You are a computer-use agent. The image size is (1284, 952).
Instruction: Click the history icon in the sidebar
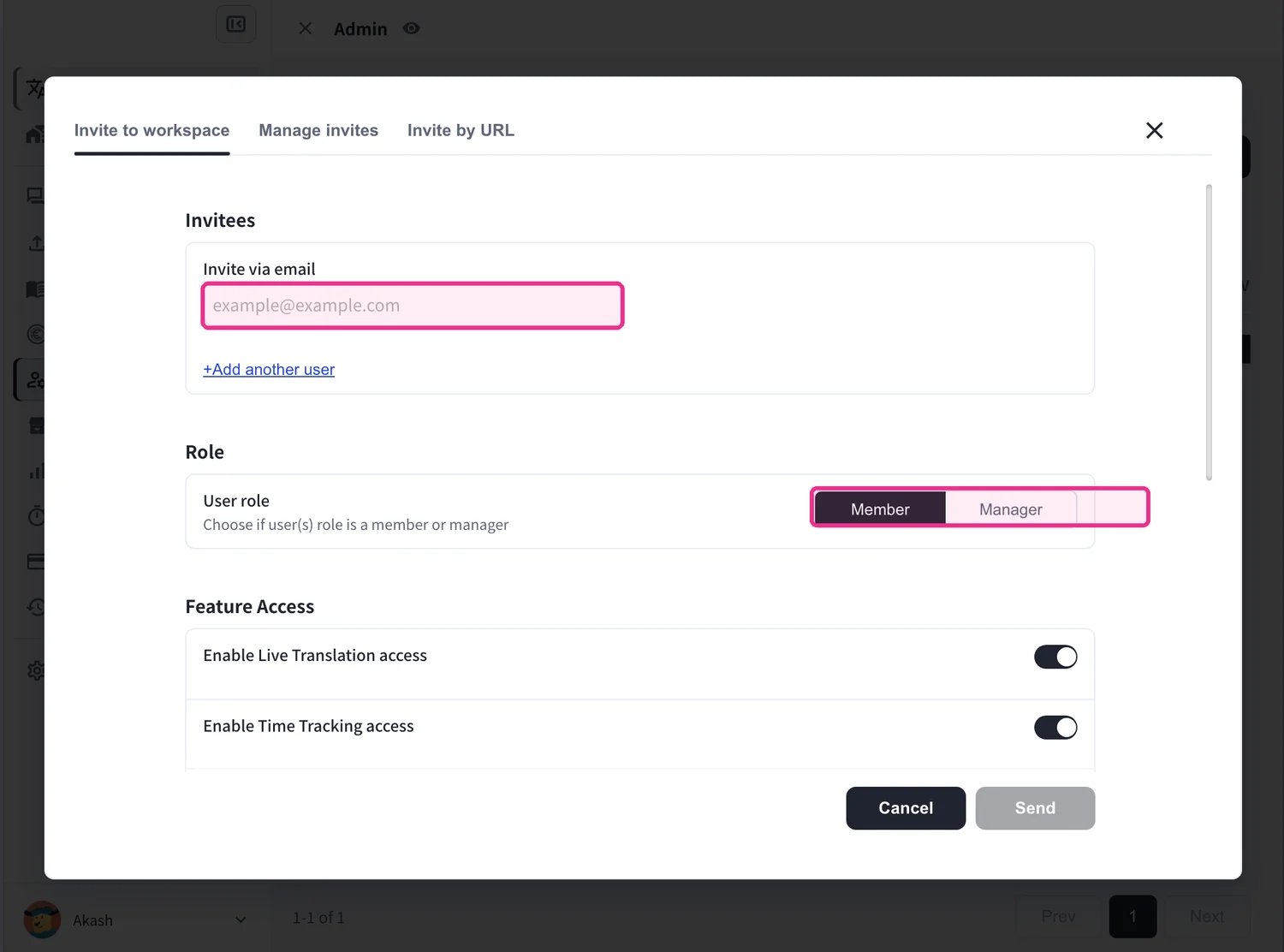(35, 607)
